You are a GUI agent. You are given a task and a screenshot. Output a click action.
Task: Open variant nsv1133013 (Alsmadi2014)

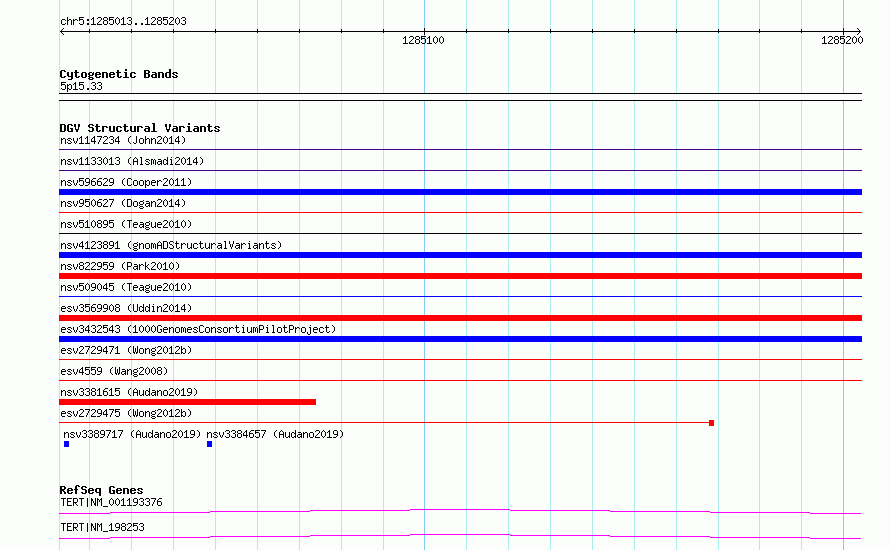[132, 161]
